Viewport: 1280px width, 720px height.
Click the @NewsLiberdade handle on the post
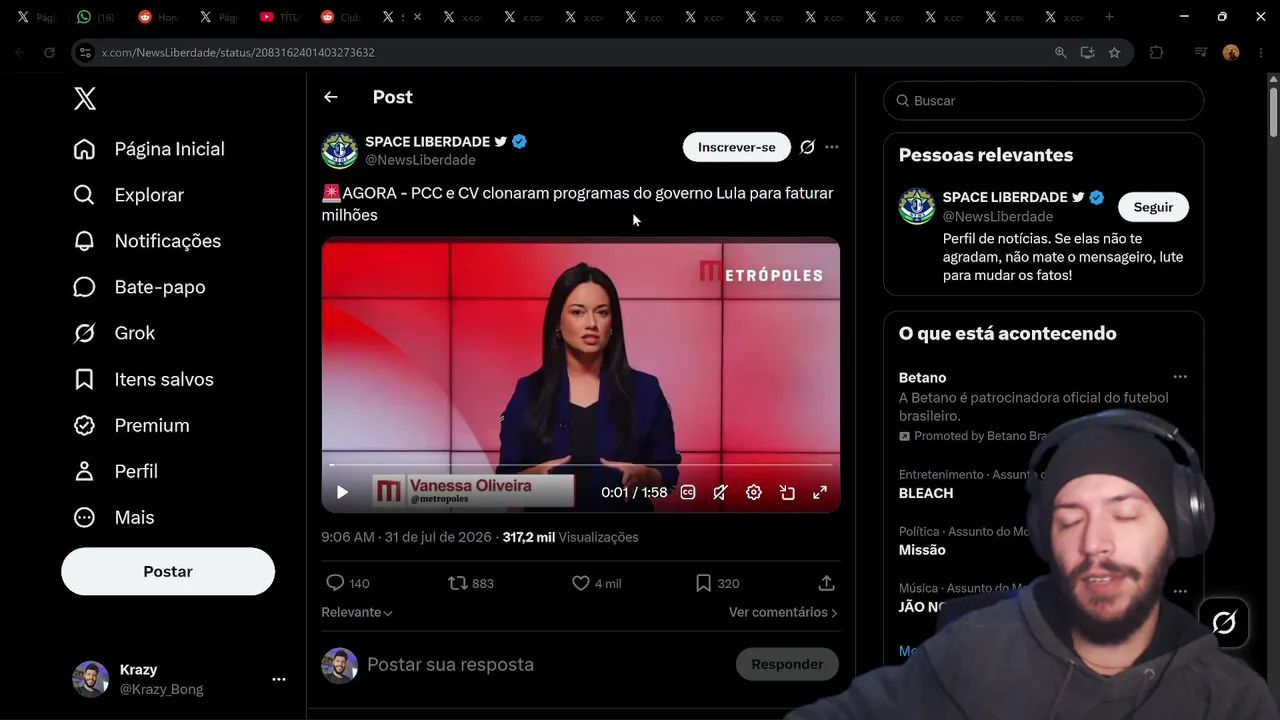click(x=420, y=160)
